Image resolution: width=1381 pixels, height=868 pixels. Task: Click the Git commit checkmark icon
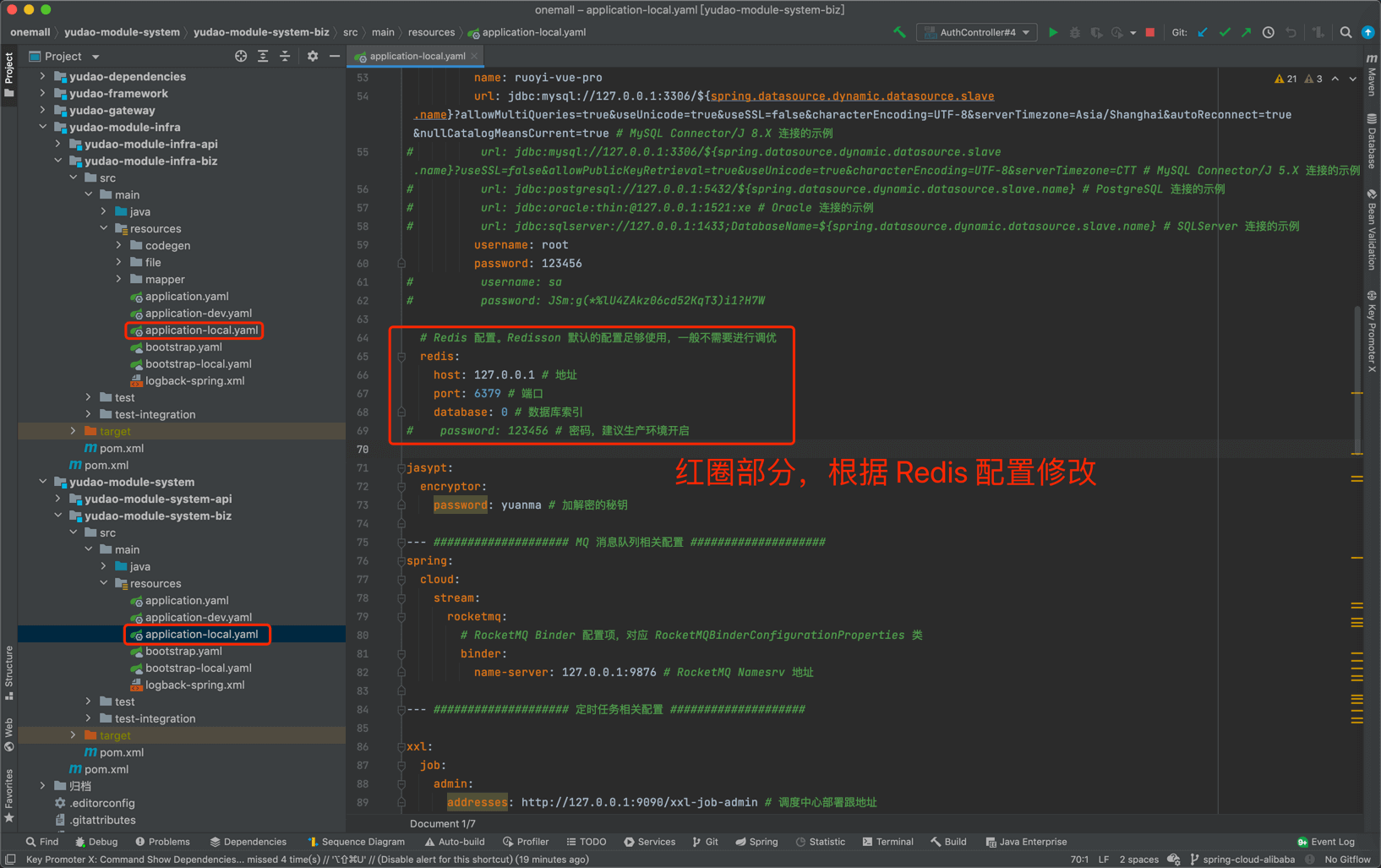pos(1225,32)
